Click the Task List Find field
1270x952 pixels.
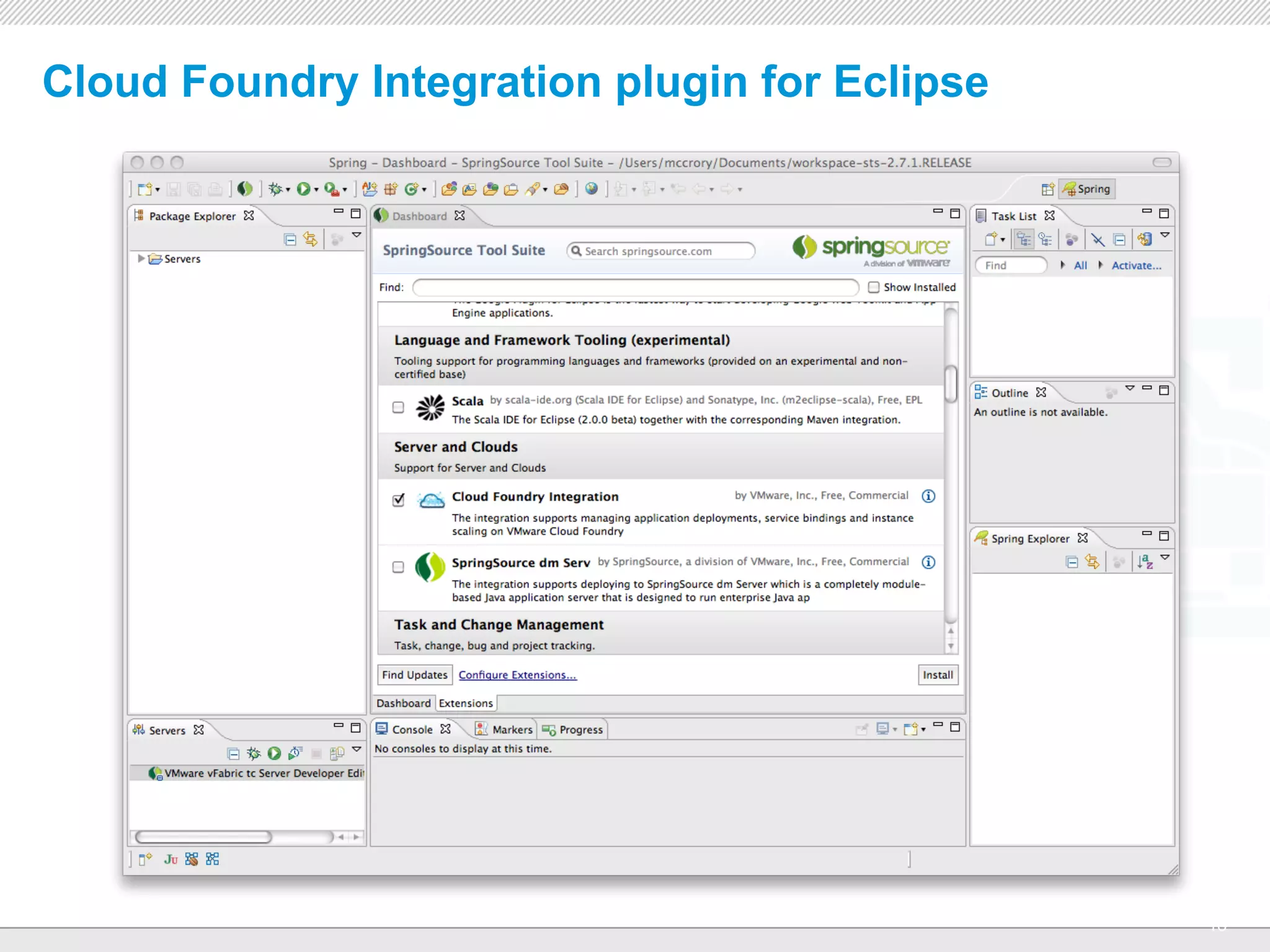[1011, 265]
